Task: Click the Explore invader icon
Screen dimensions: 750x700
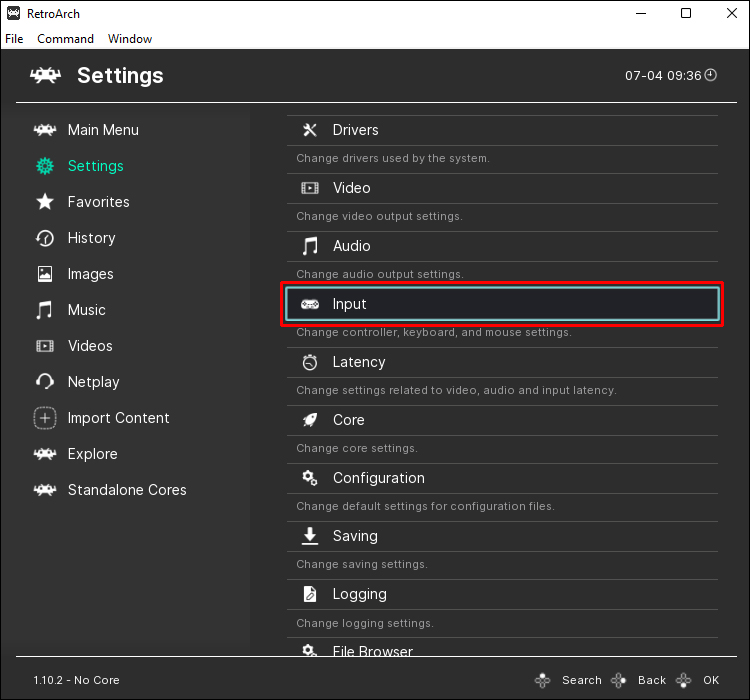Action: [x=45, y=454]
